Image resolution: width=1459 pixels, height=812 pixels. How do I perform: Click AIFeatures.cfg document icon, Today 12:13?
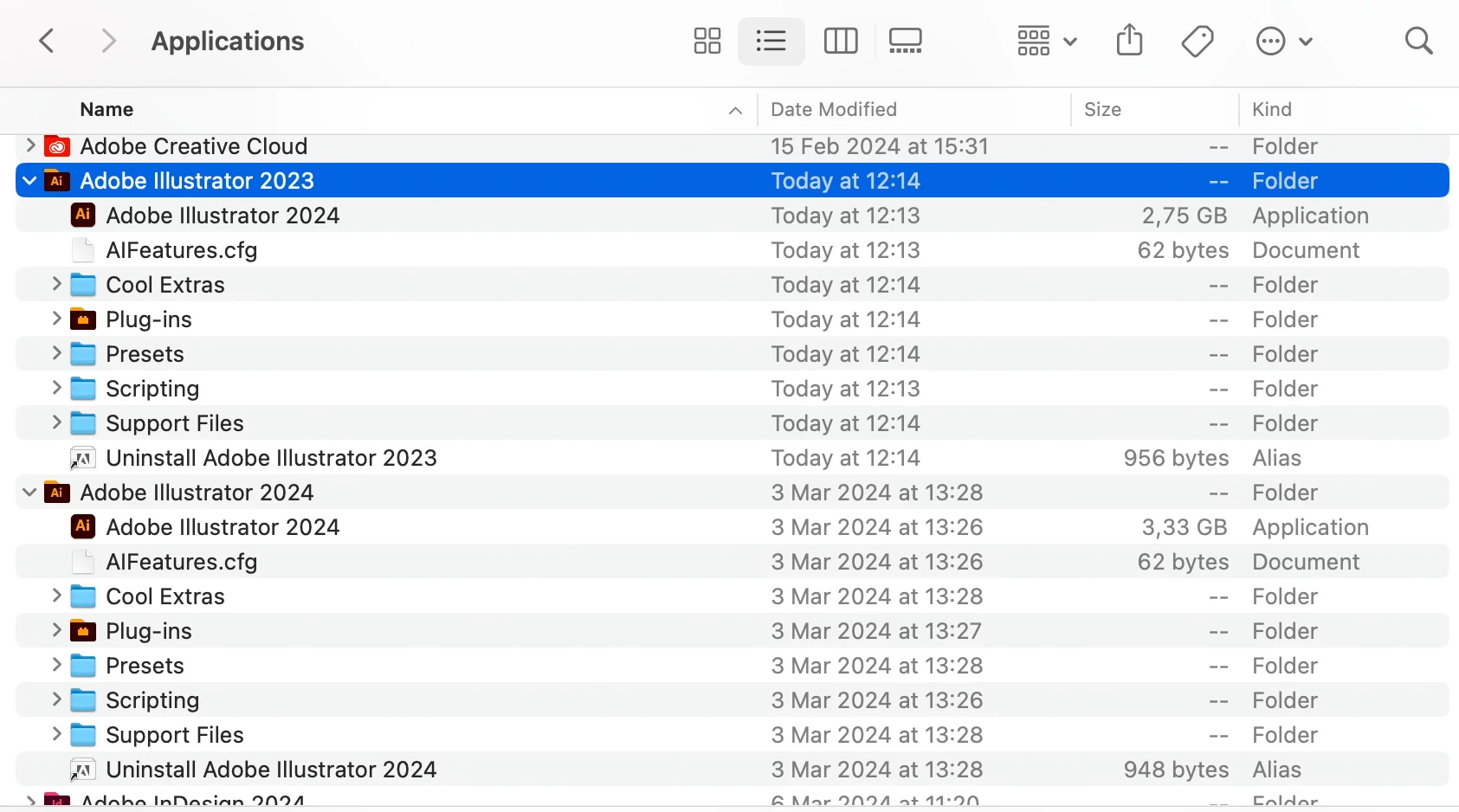pos(83,250)
